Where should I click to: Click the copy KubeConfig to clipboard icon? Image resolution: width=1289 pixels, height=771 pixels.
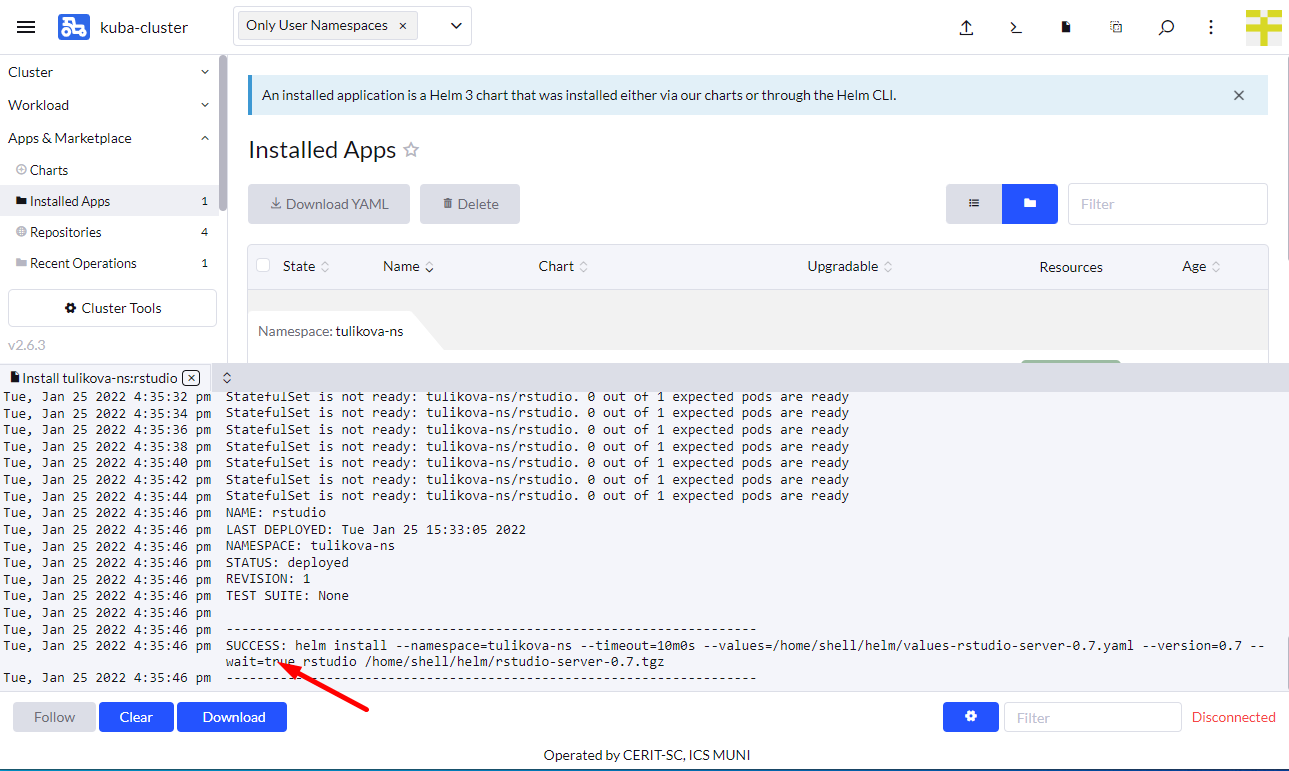1116,28
